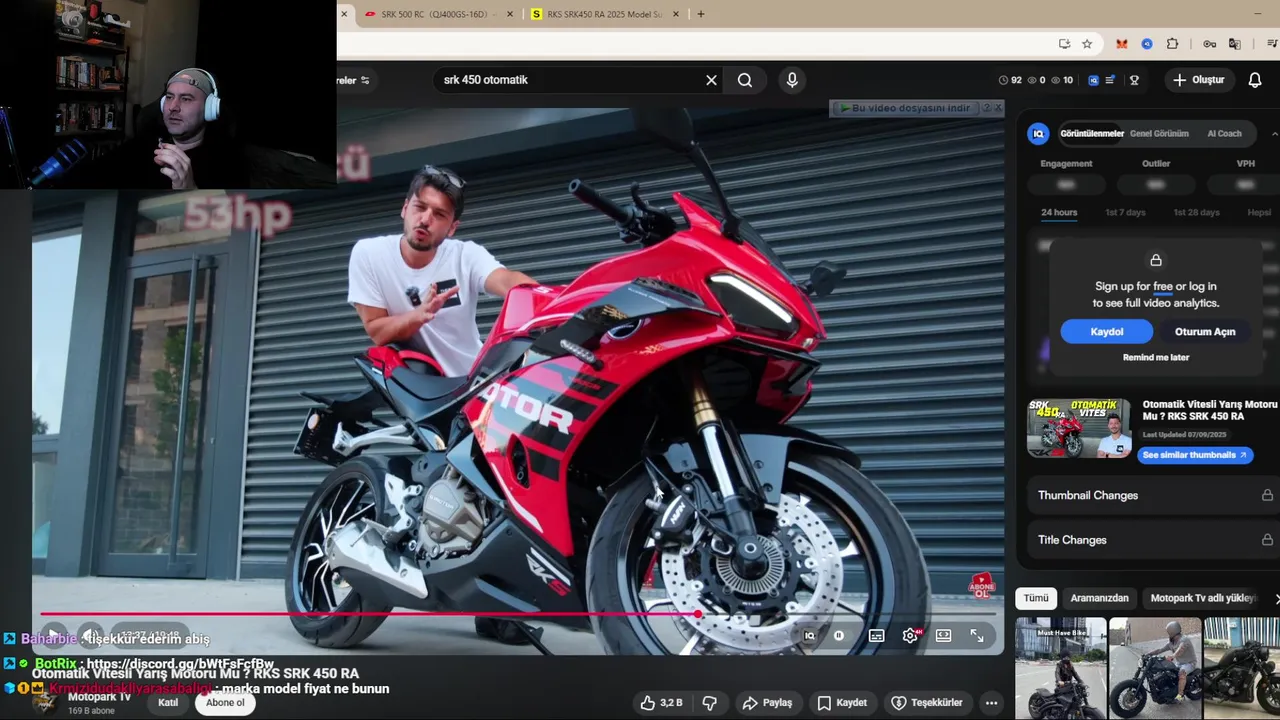Expand the Thumbnail Changes section
The image size is (1280, 720).
point(1155,496)
